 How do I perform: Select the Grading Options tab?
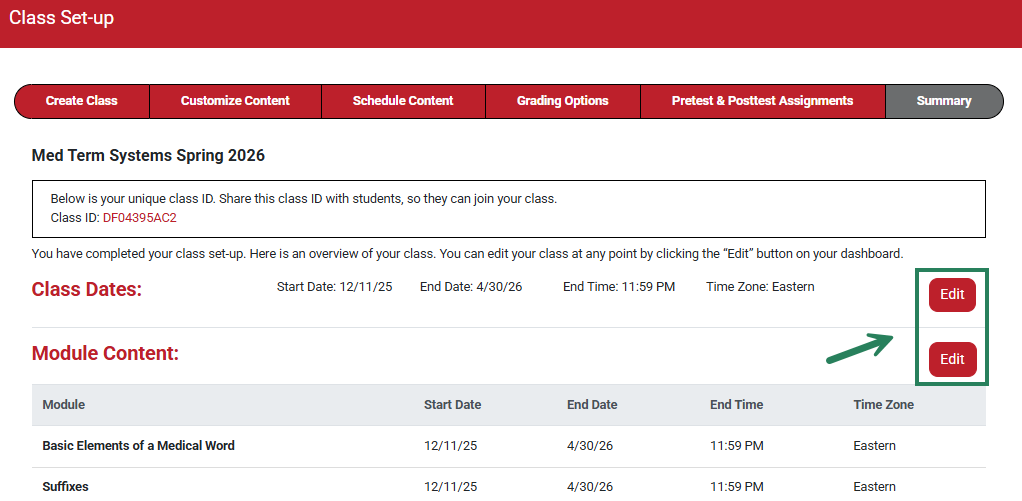click(x=563, y=101)
